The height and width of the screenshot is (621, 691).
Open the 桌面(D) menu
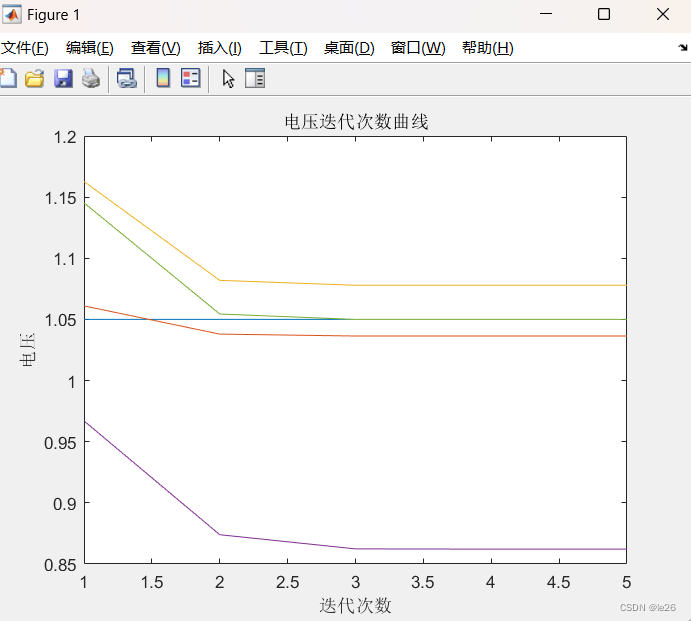(x=349, y=48)
